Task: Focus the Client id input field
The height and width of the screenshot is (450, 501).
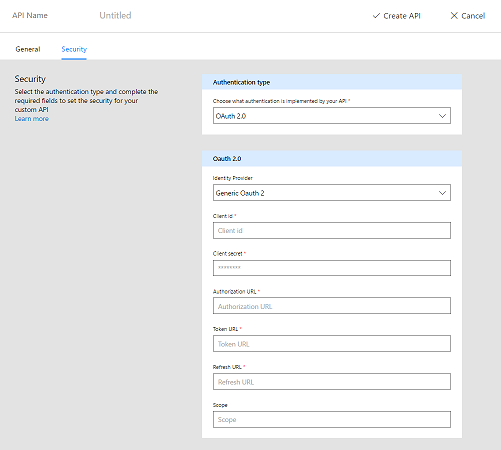Action: tap(332, 231)
